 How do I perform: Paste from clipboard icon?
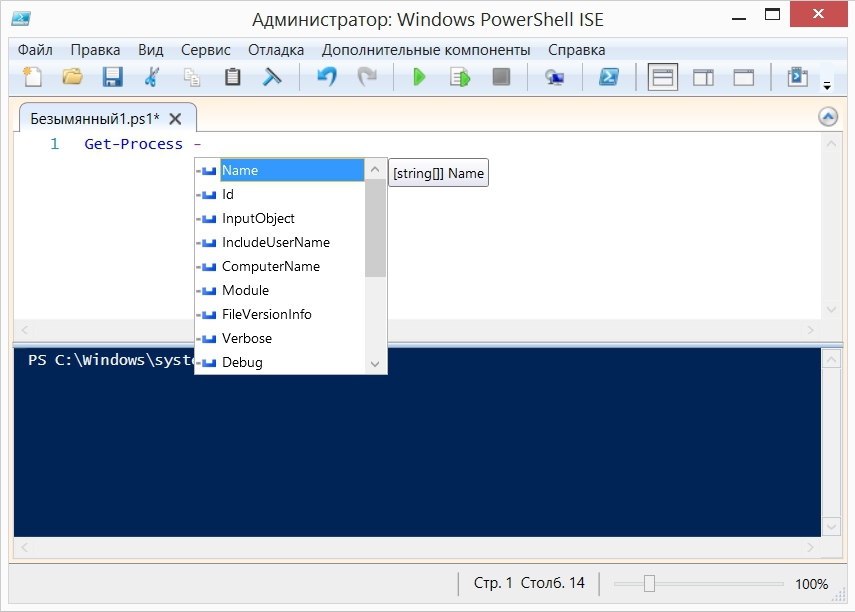(x=232, y=77)
